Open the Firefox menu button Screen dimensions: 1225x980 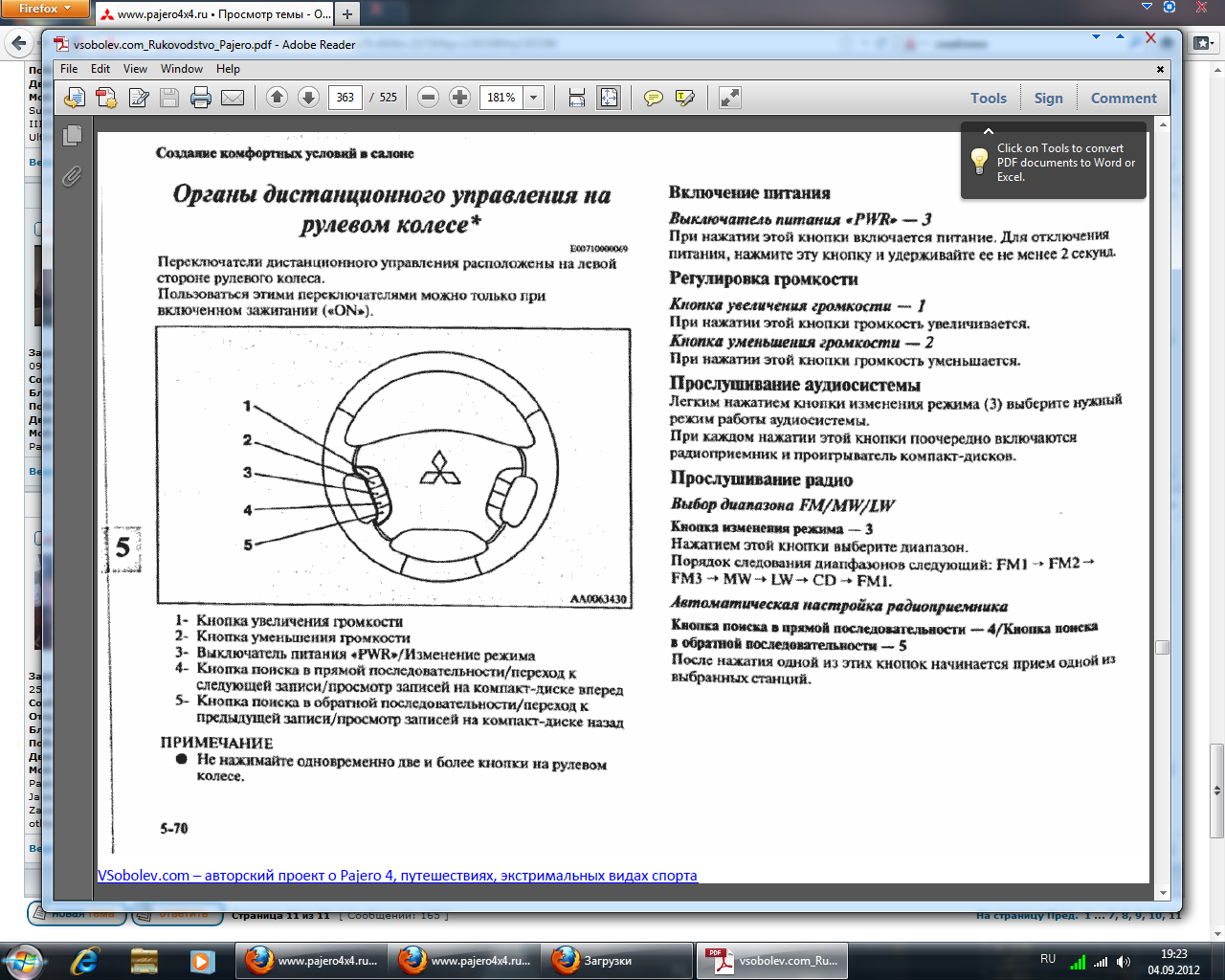coord(45,9)
